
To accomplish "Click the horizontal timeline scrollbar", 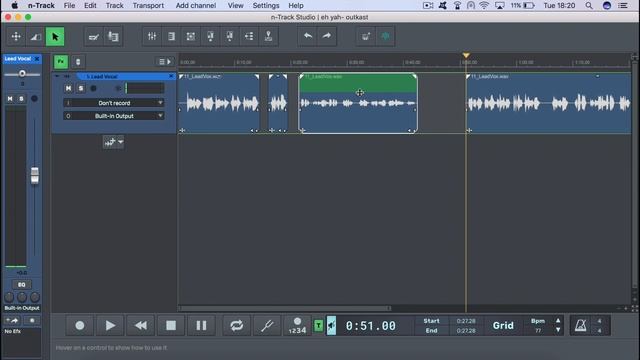I will [x=284, y=308].
